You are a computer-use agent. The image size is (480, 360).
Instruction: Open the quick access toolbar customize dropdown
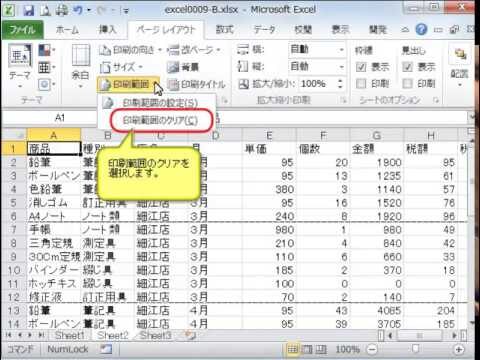[126, 11]
